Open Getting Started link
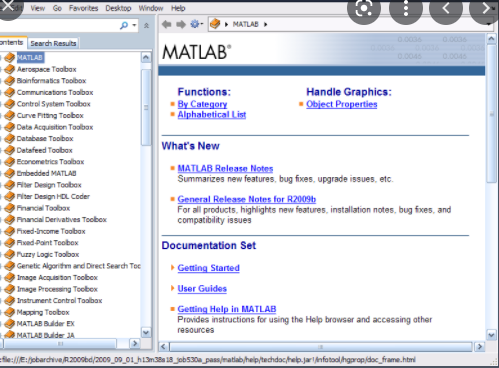Screen dimensions: 499x368 [208, 268]
